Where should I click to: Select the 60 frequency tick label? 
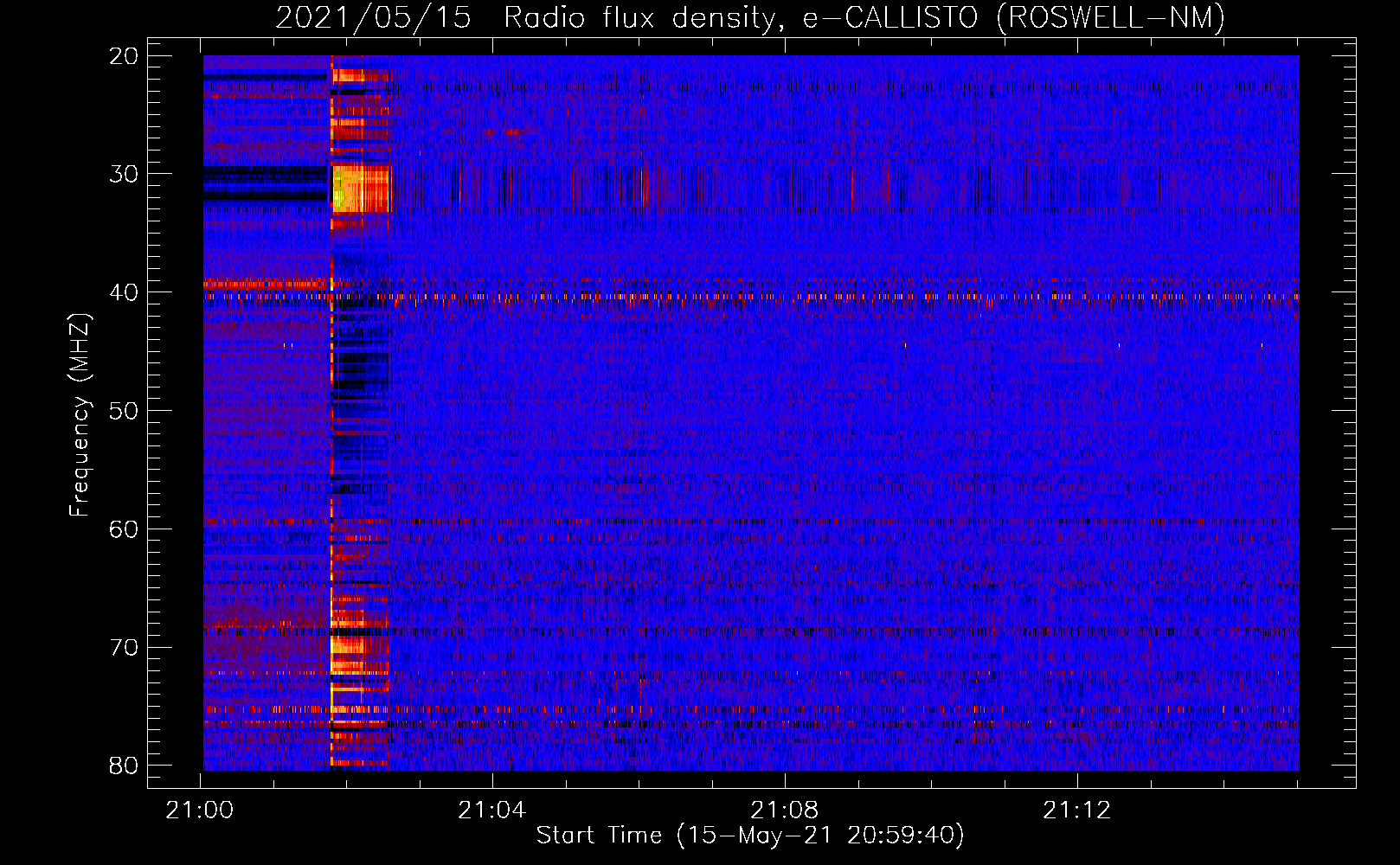click(125, 529)
